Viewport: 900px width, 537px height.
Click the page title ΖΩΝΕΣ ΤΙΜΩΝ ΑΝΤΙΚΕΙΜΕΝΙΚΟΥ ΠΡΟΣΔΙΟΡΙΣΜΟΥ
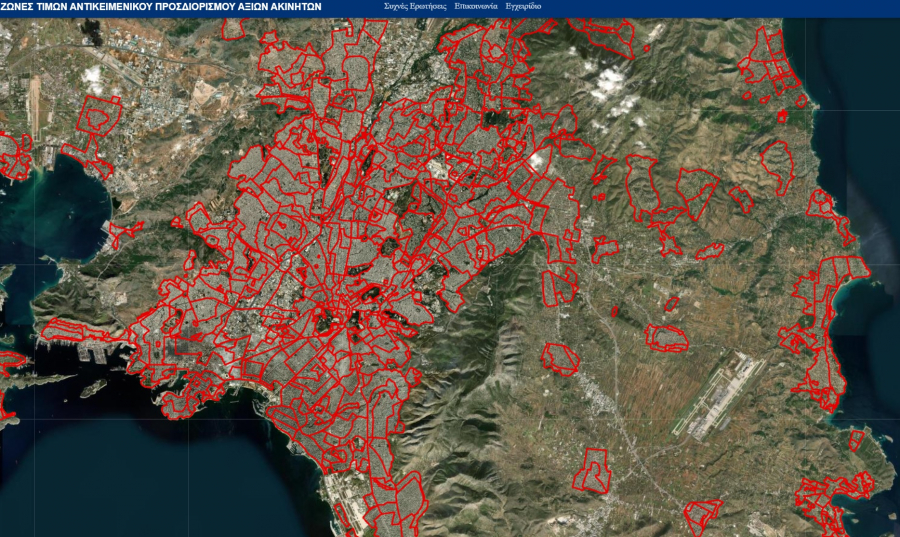[161, 7]
